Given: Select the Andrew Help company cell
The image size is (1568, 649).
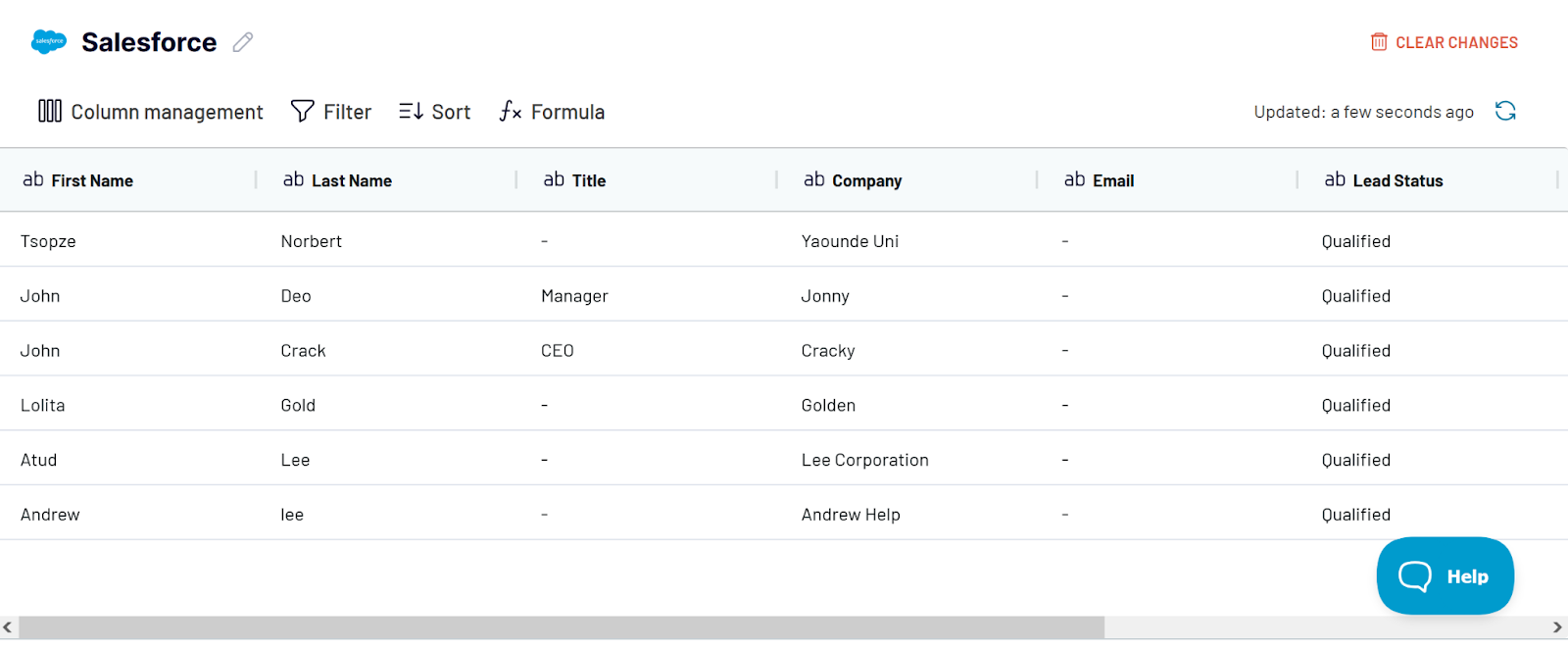Looking at the screenshot, I should tap(851, 515).
